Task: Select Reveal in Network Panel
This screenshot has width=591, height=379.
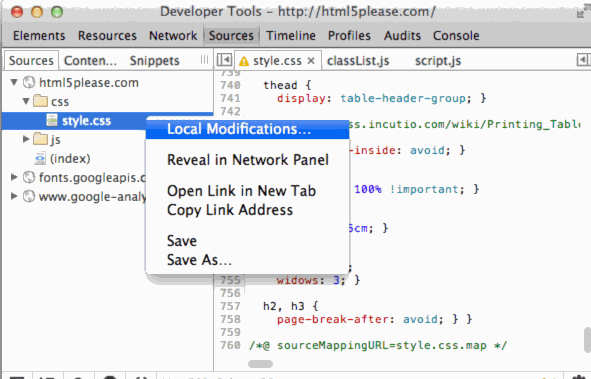Action: (x=247, y=160)
